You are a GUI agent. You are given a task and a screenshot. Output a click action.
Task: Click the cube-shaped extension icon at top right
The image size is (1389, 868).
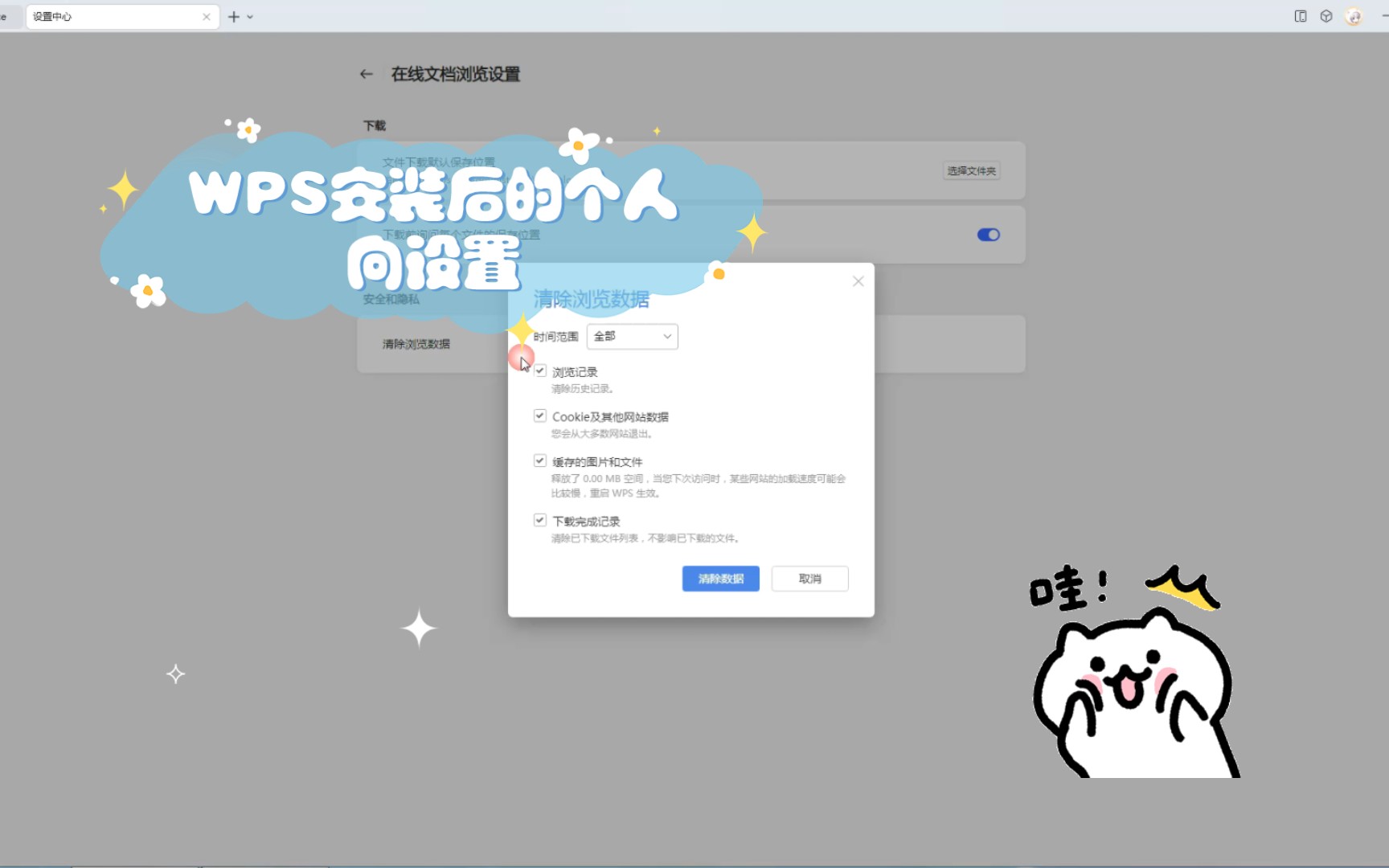(1325, 16)
